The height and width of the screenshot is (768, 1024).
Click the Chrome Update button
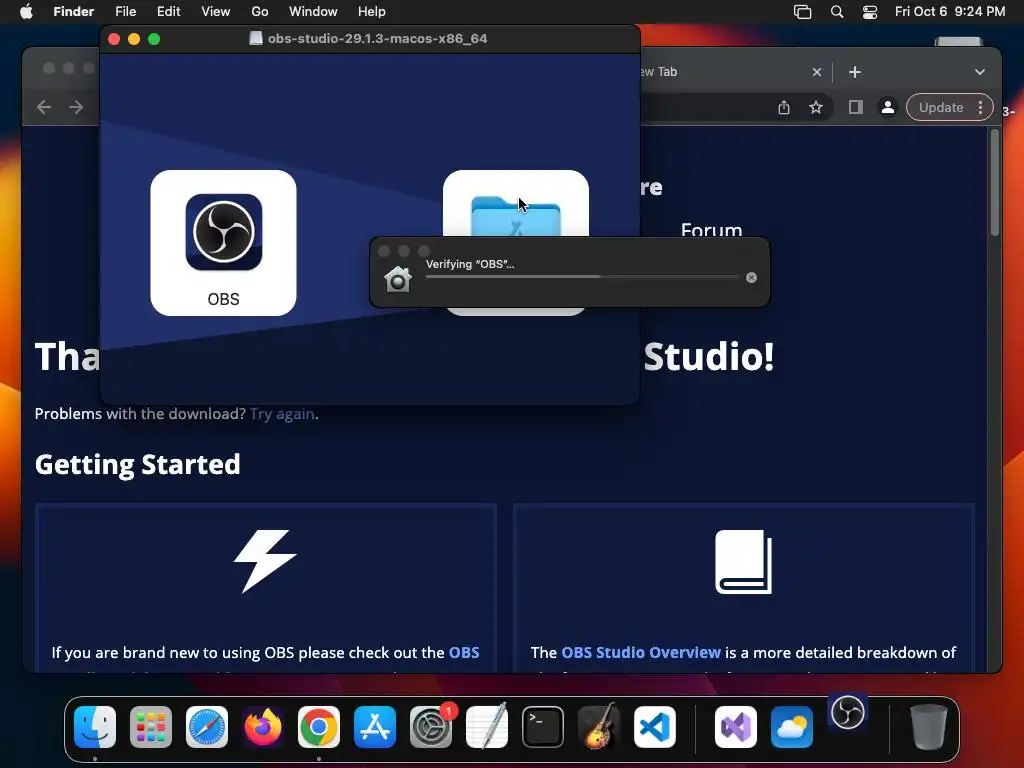point(941,107)
